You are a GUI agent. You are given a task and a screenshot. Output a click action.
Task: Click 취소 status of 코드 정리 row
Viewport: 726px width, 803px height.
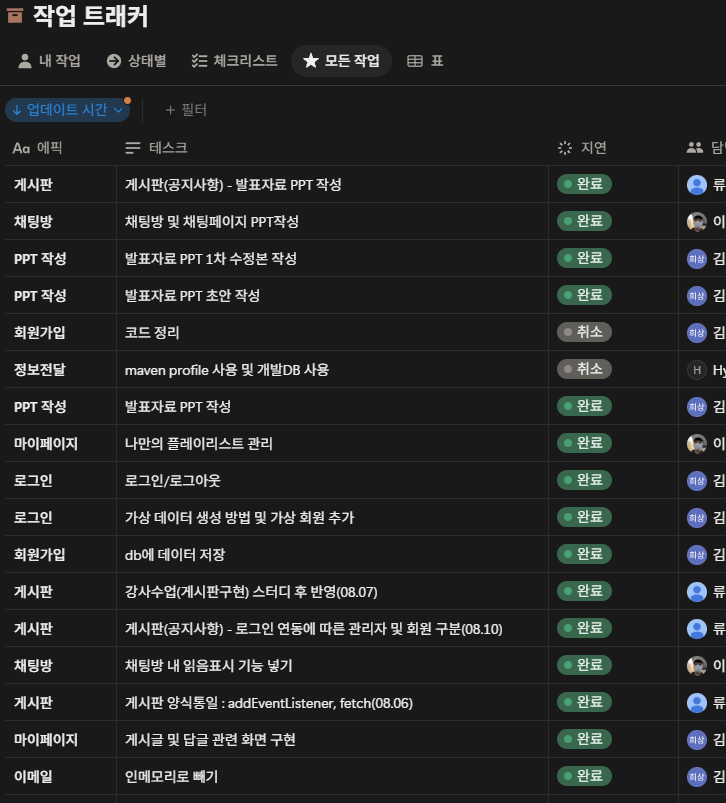(584, 332)
